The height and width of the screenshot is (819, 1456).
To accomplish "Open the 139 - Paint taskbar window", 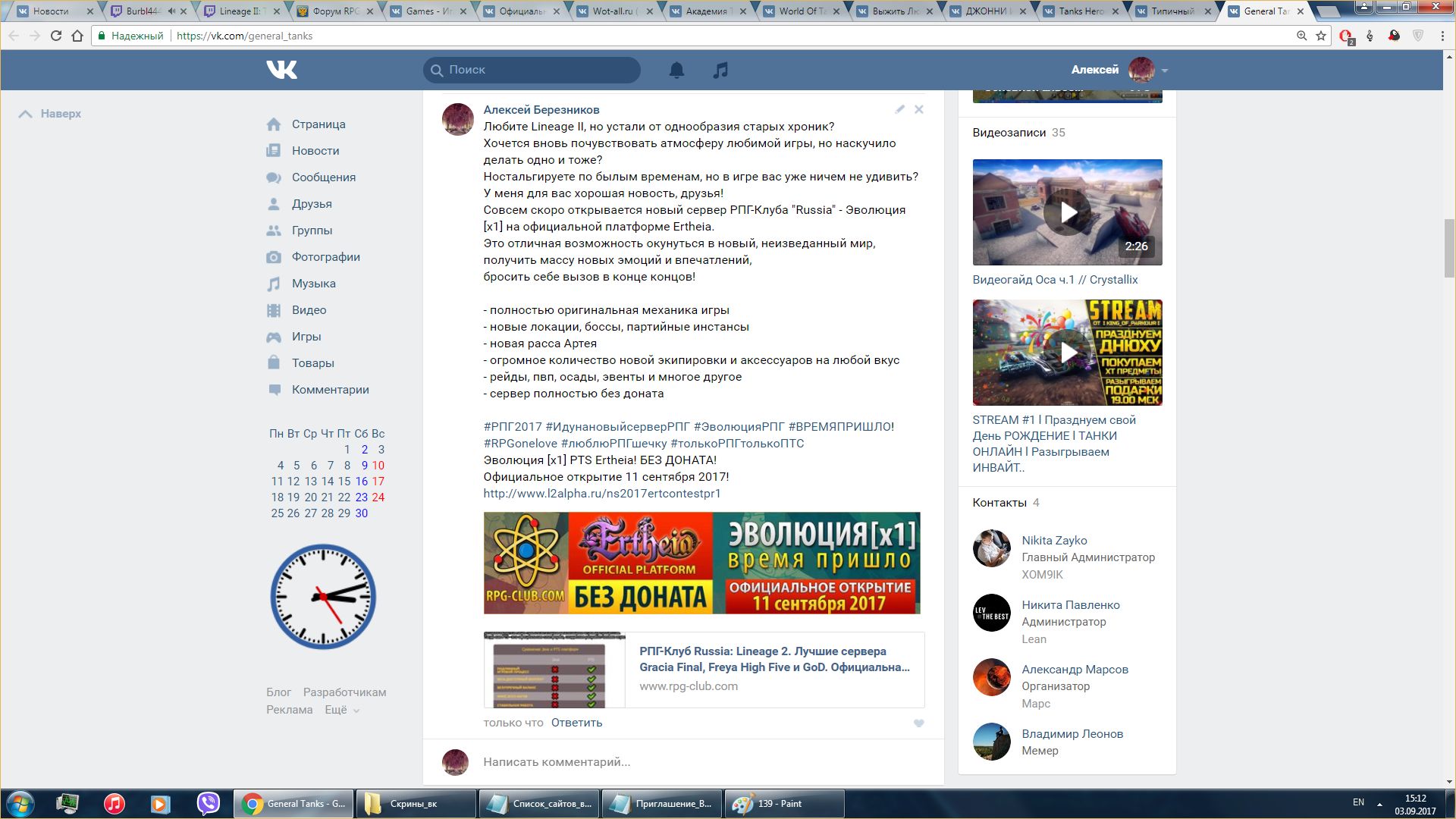I will pos(785,804).
